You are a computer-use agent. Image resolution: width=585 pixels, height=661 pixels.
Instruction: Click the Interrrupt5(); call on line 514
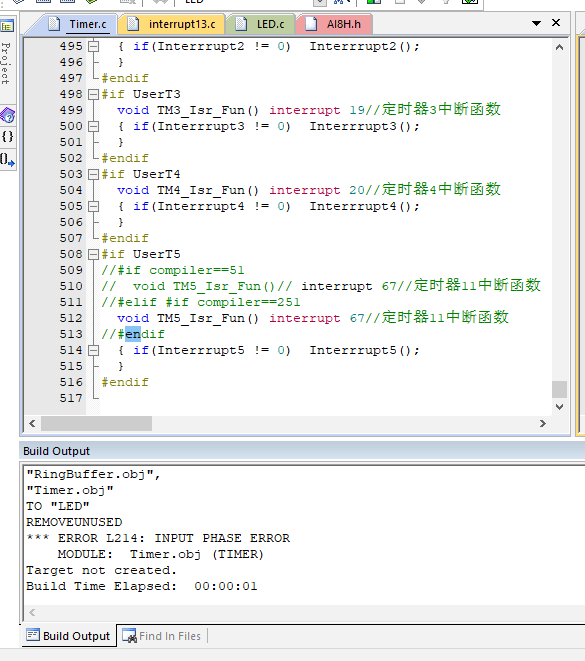click(365, 350)
